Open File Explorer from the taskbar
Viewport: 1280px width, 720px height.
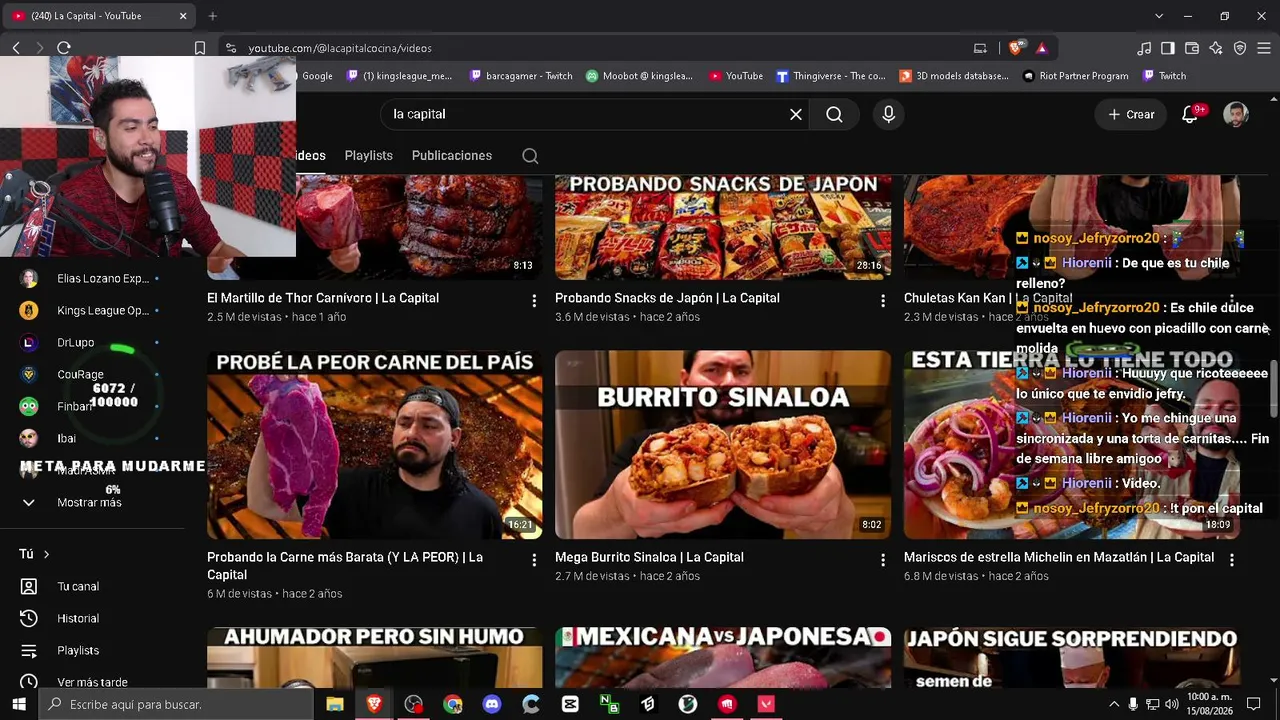[335, 704]
